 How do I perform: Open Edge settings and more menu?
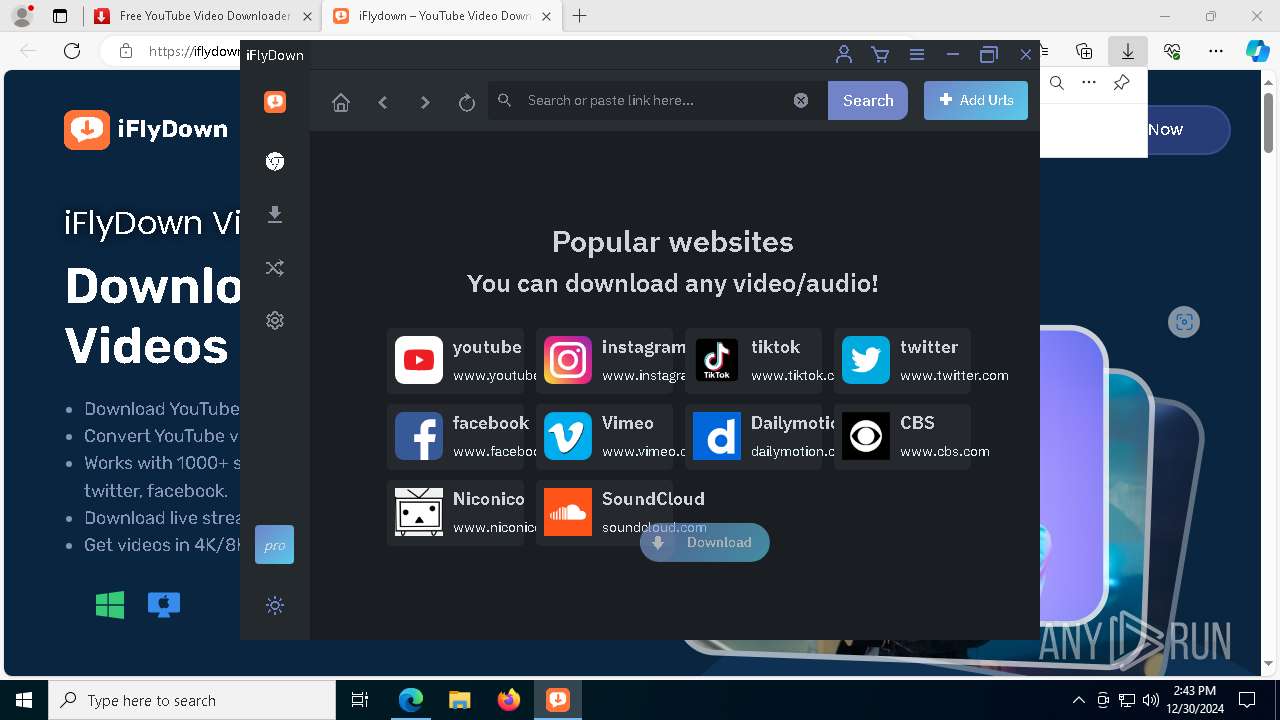tap(1216, 51)
